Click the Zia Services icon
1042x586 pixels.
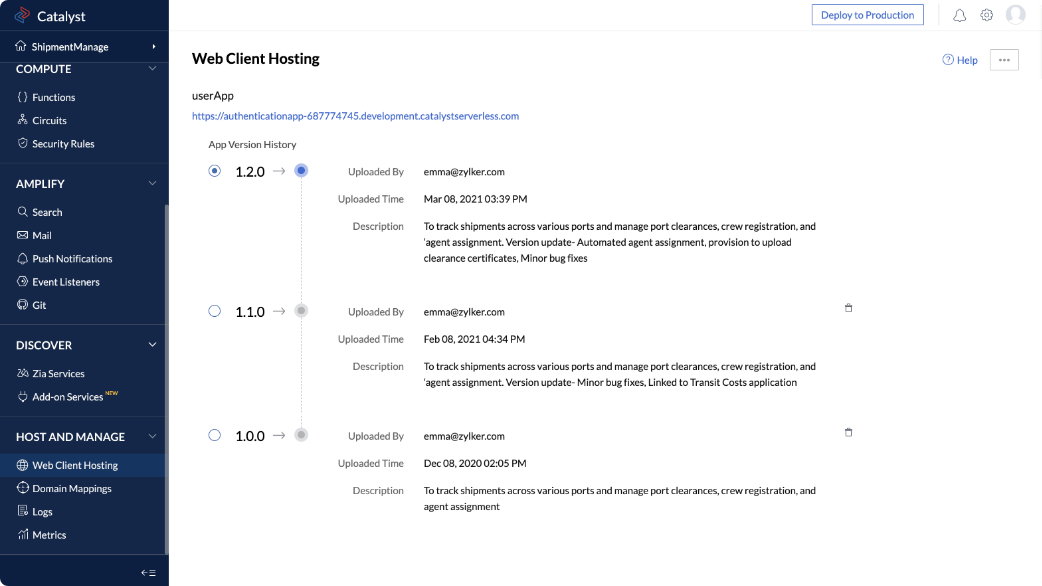[x=23, y=373]
